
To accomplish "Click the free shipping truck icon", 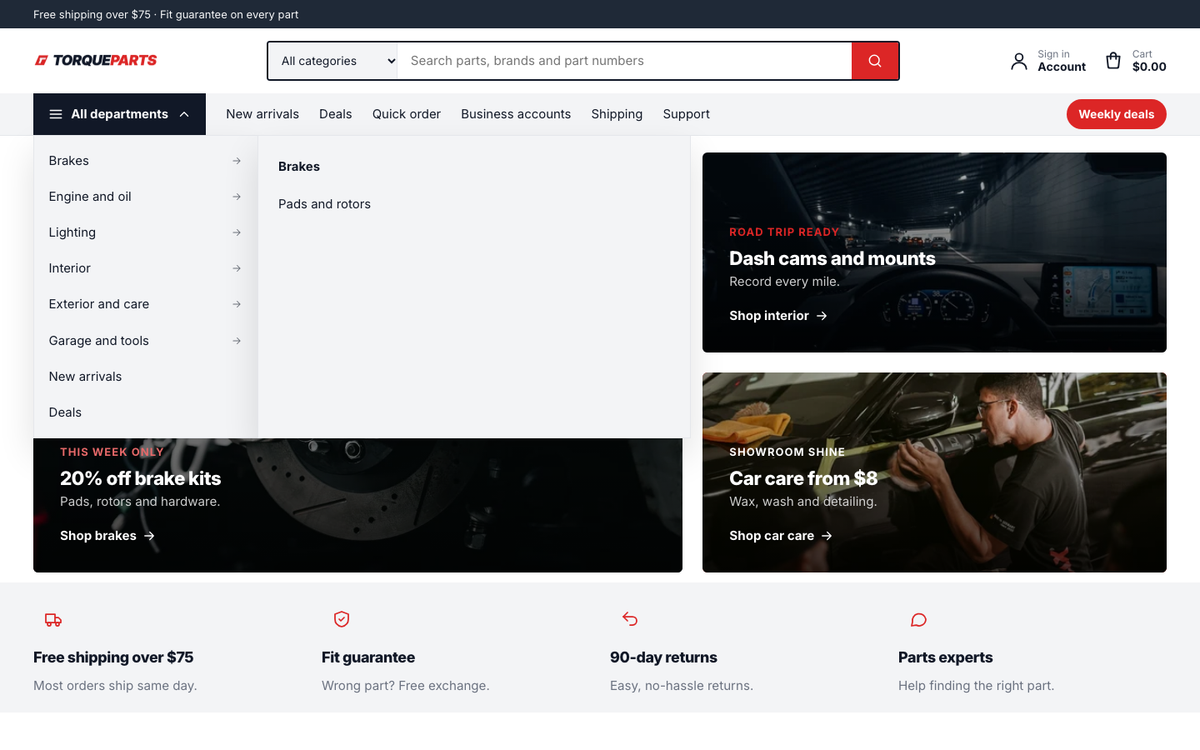I will [x=53, y=620].
